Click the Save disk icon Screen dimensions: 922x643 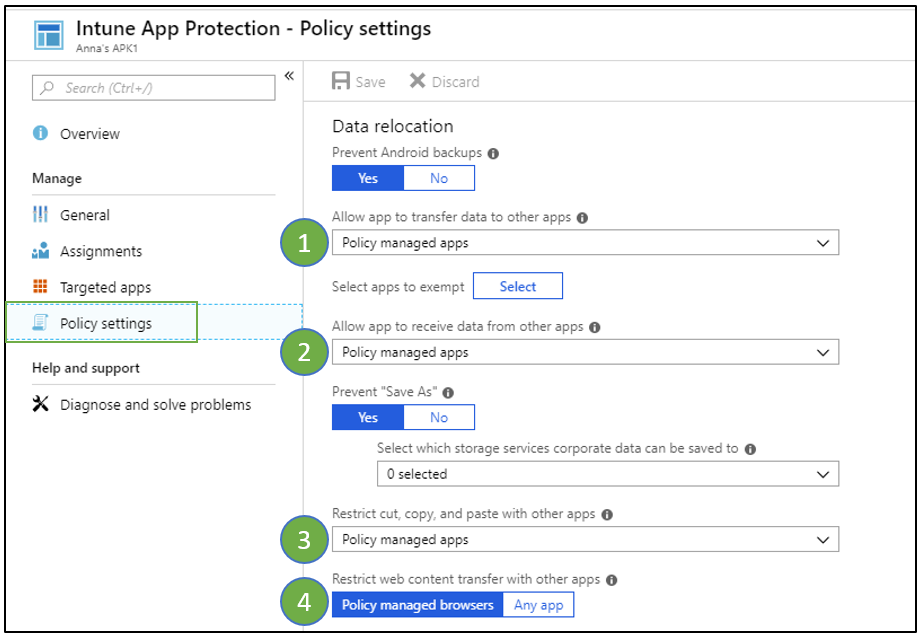(341, 82)
